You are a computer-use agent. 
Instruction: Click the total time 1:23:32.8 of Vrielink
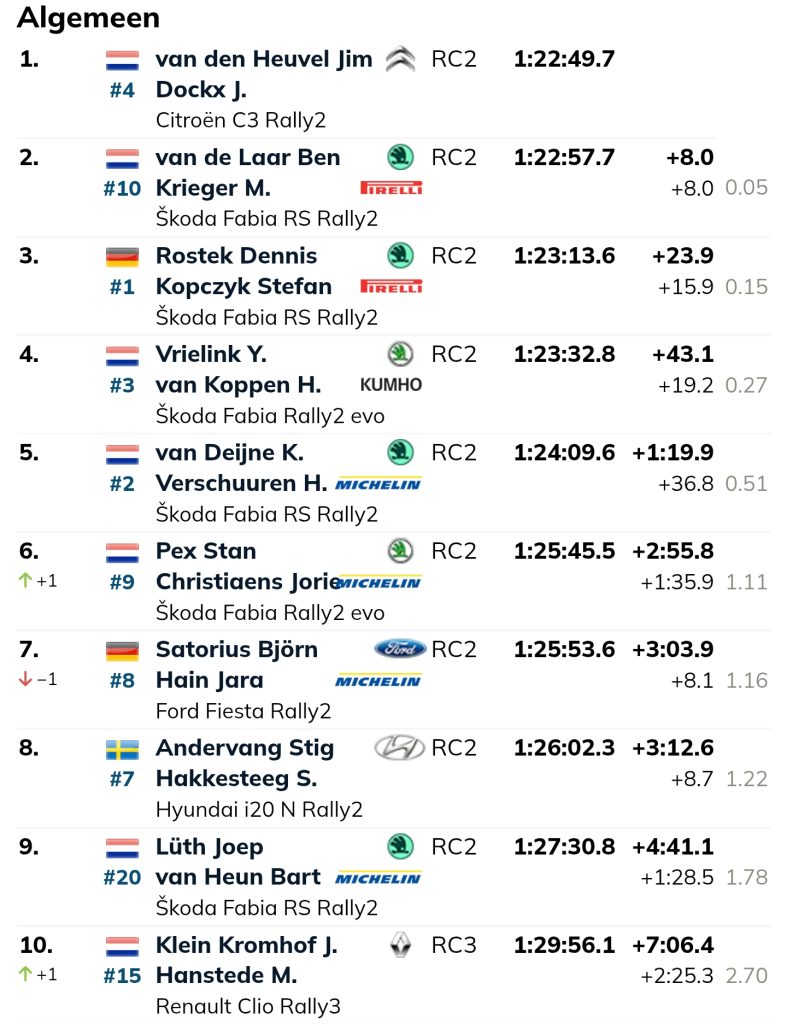[564, 354]
